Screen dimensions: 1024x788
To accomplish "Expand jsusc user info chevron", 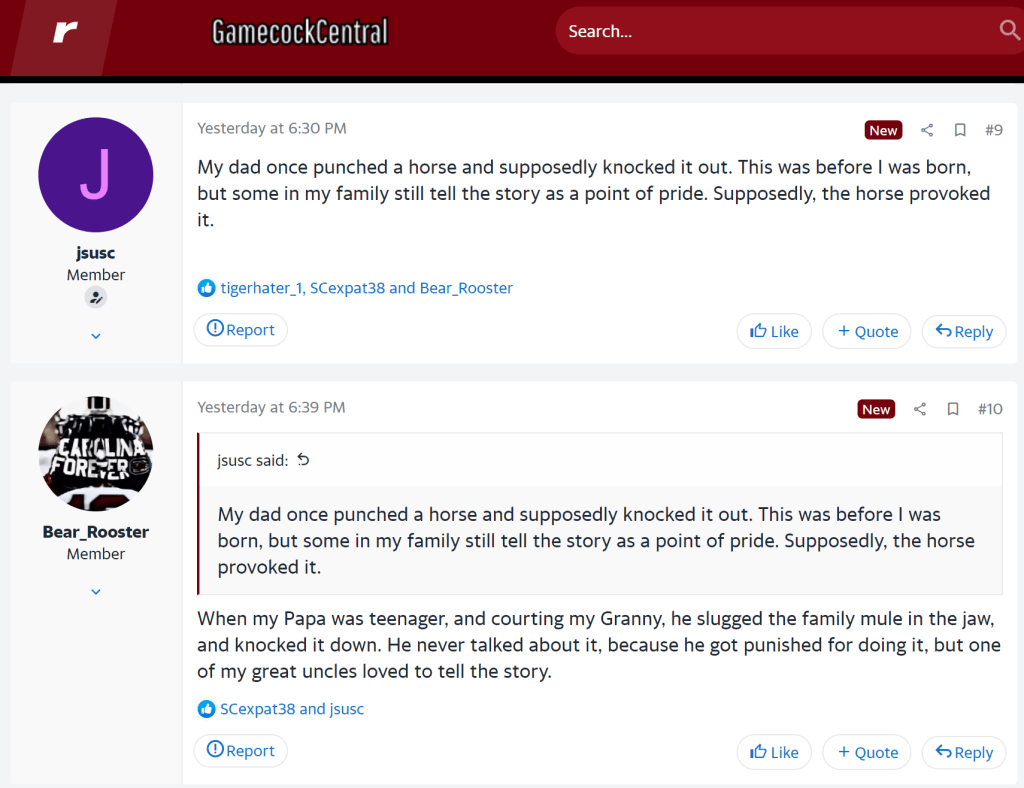I will [96, 336].
